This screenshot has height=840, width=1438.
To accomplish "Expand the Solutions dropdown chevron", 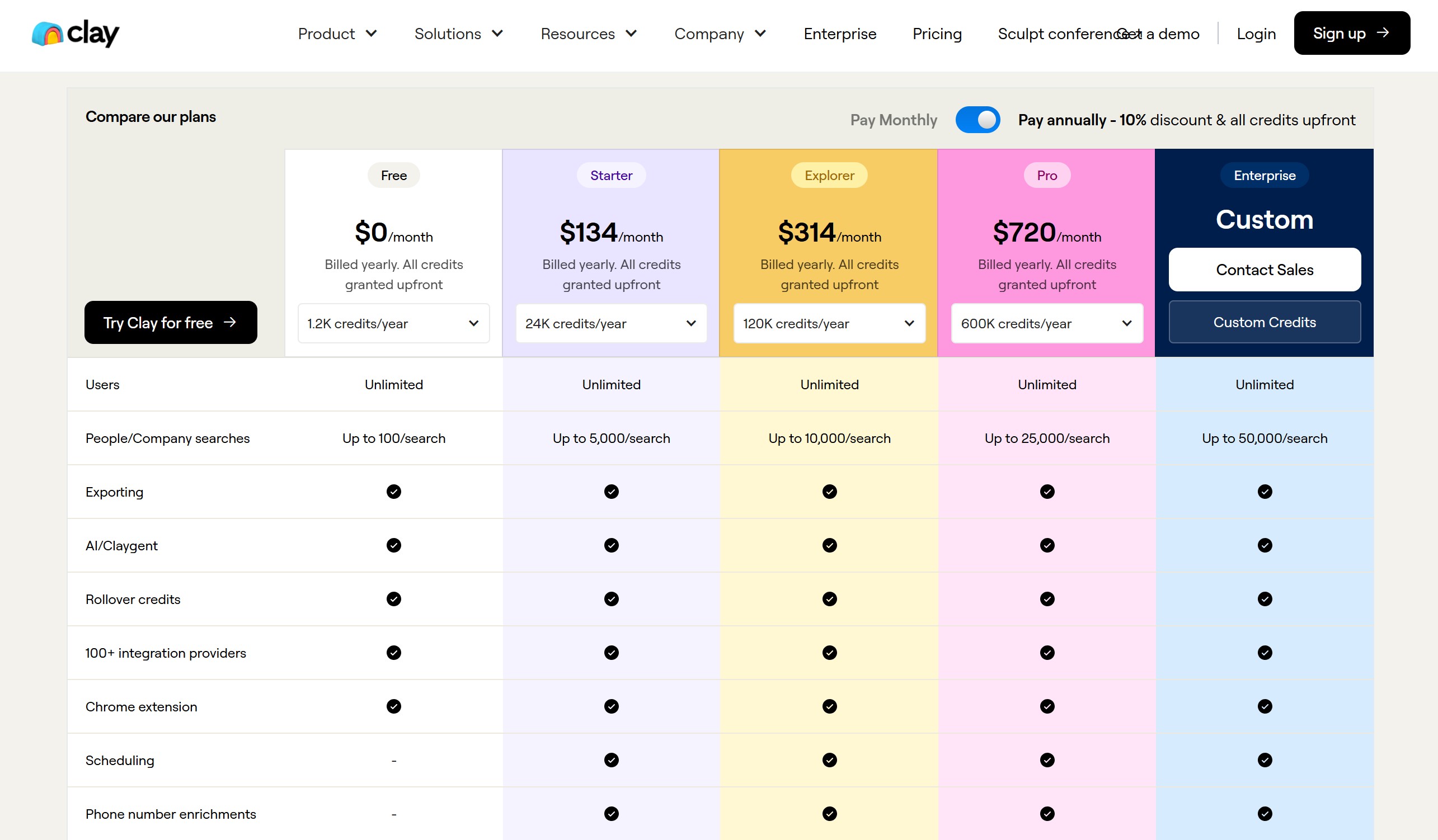I will (497, 34).
